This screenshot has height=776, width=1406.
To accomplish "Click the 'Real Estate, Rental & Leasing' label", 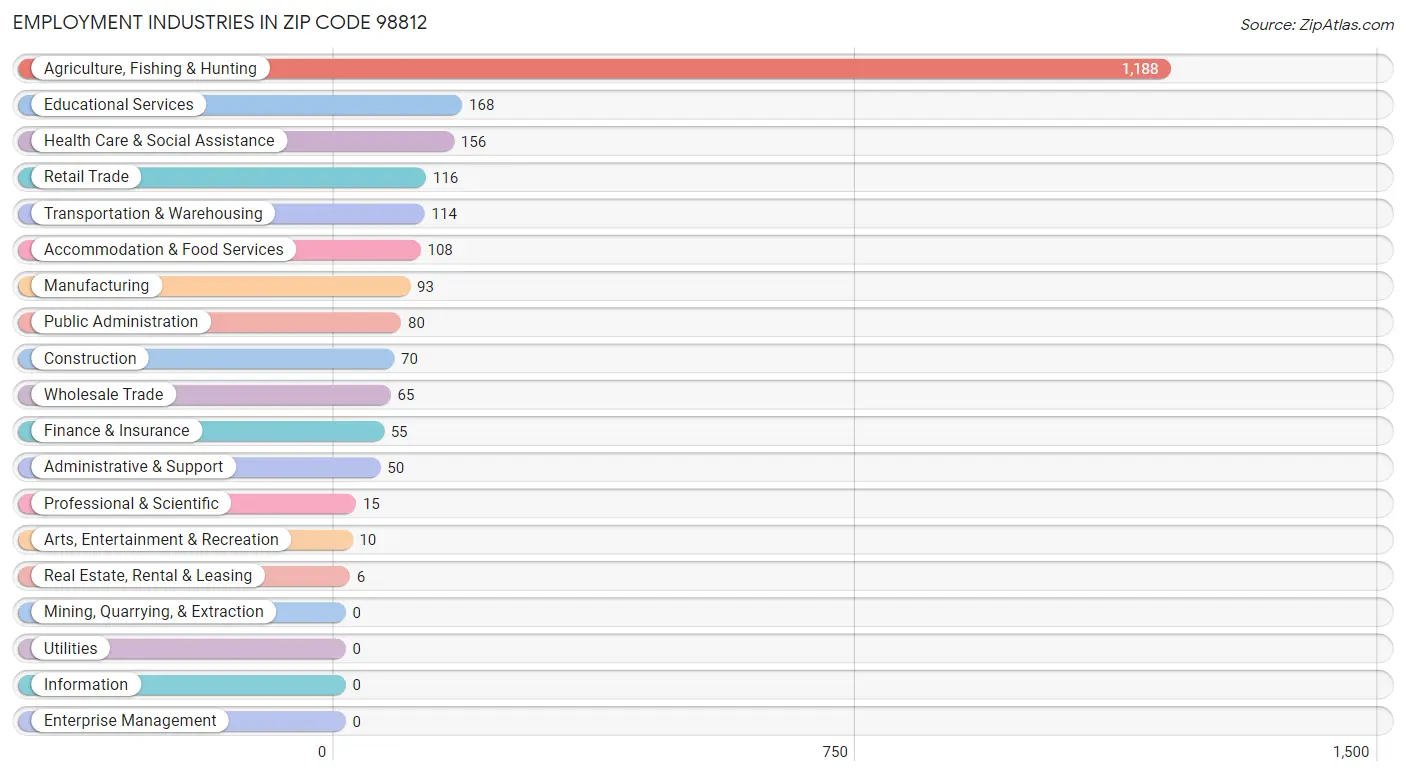I will tap(148, 576).
